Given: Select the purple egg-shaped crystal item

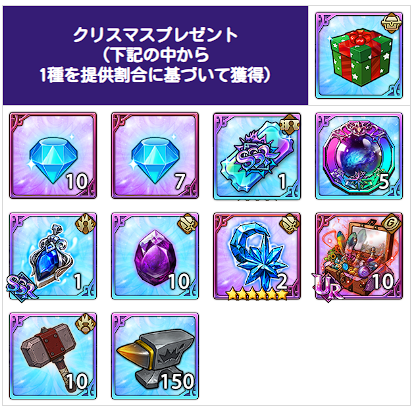Looking at the screenshot, I should pyautogui.click(x=155, y=256).
